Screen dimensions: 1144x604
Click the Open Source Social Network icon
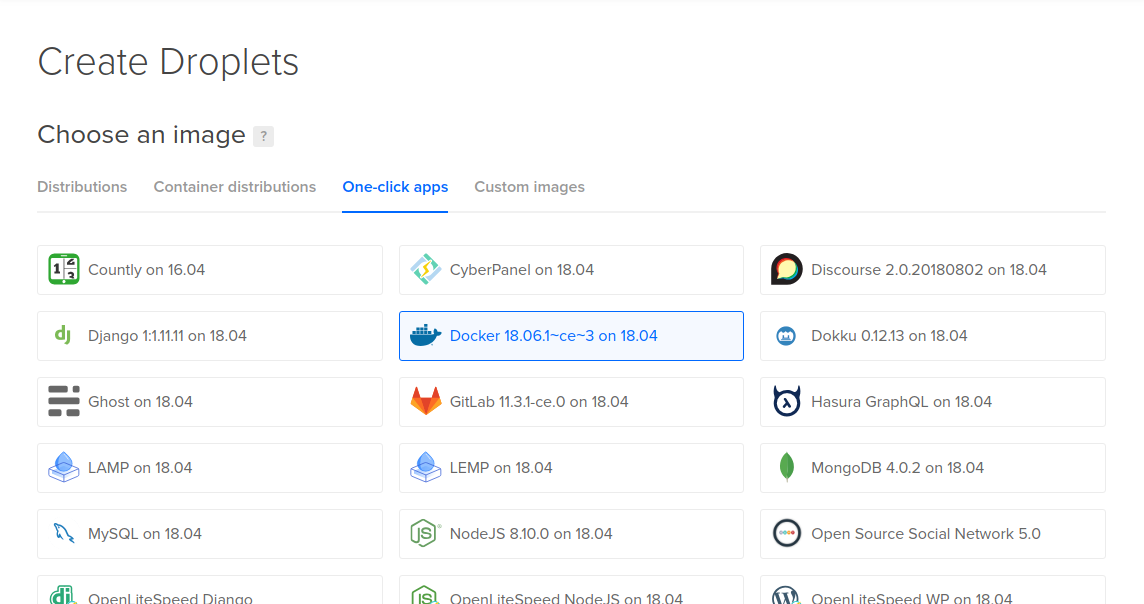(x=786, y=533)
